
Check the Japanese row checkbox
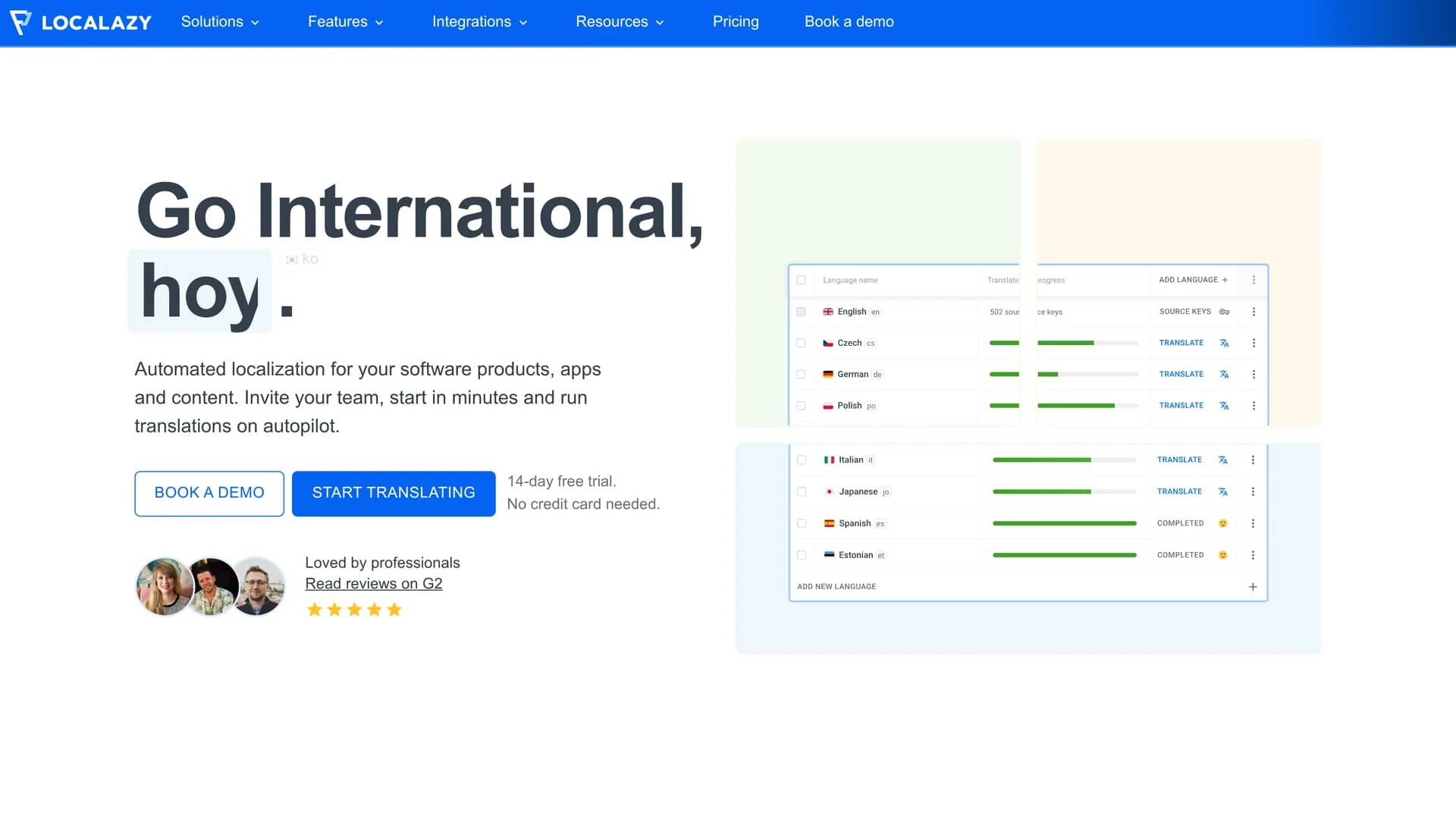tap(802, 491)
